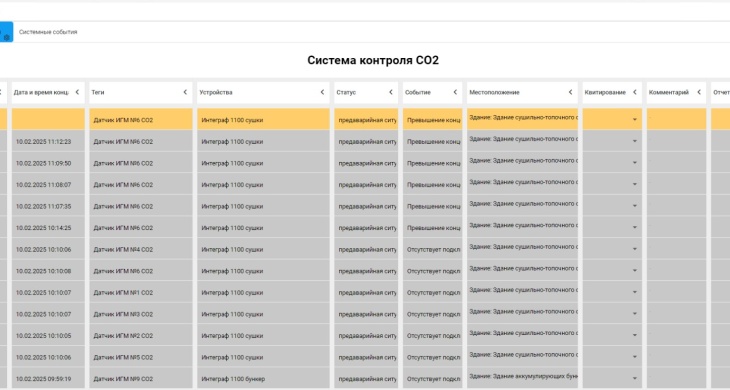This screenshot has width=730, height=390.
Task: Click the Устройства column header label
Action: (216, 93)
